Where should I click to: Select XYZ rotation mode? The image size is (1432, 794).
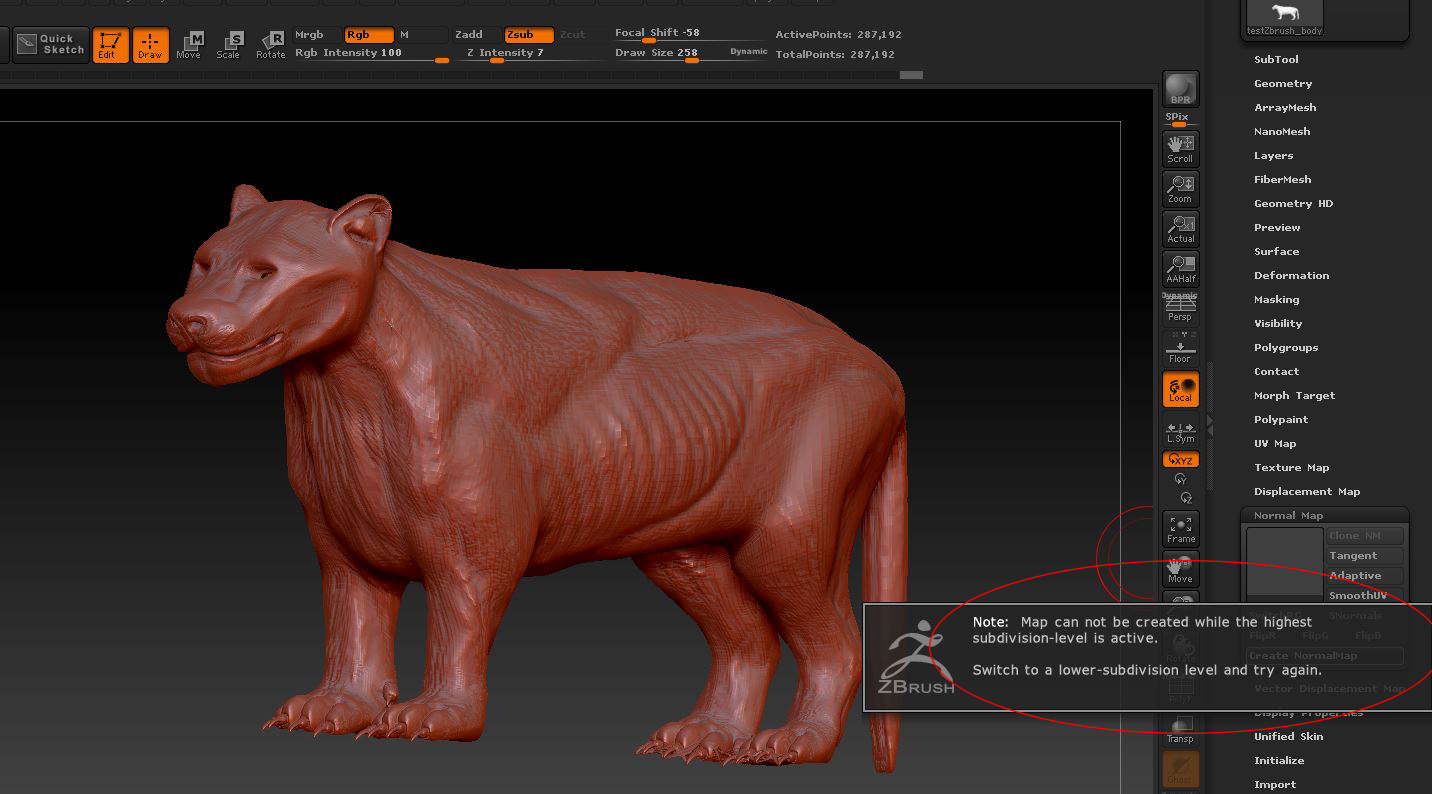[1181, 460]
